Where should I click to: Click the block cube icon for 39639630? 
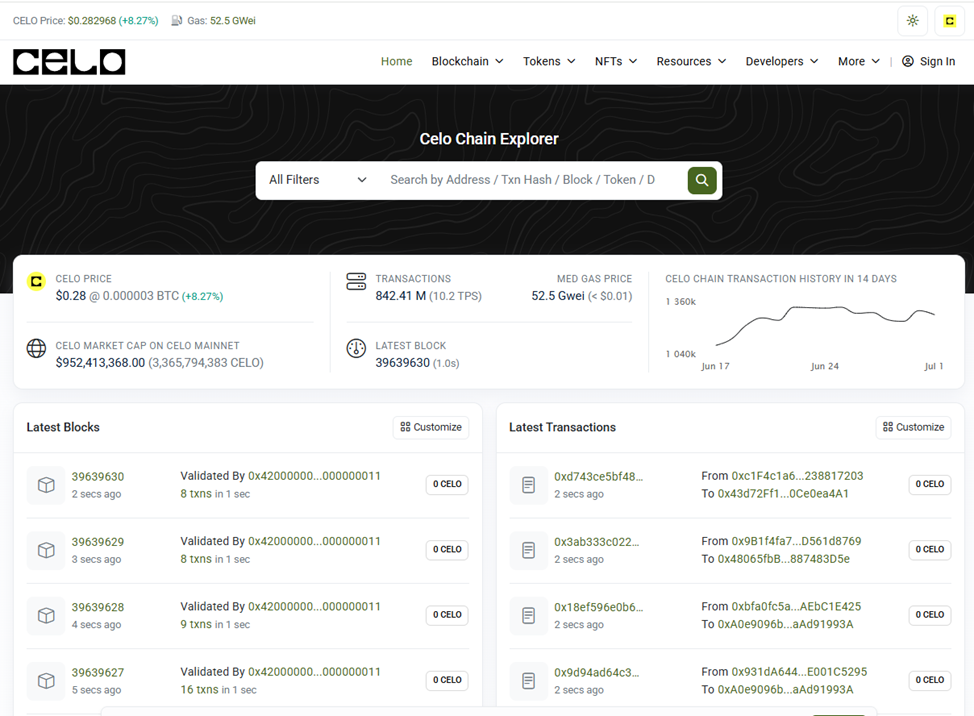46,485
